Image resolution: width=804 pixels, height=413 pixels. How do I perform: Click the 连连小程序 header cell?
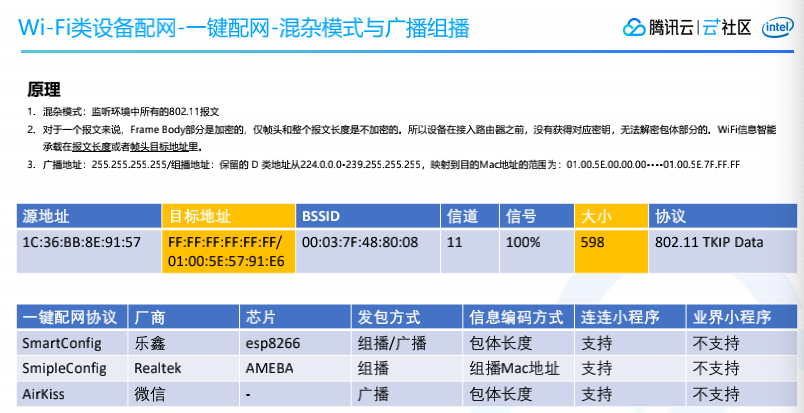630,317
